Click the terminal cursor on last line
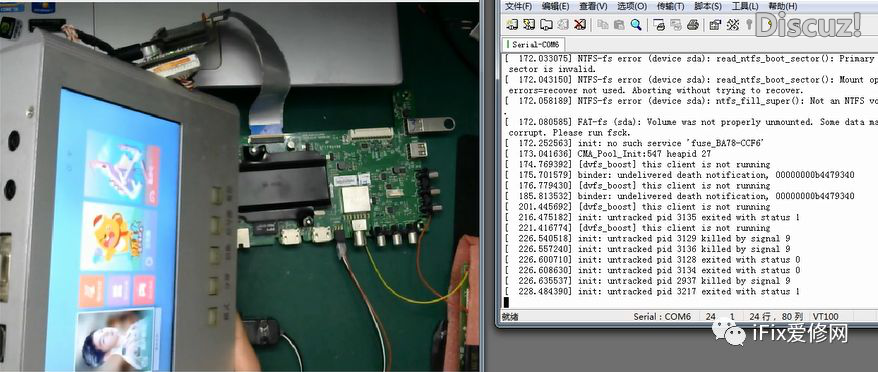The image size is (878, 372). tap(506, 303)
